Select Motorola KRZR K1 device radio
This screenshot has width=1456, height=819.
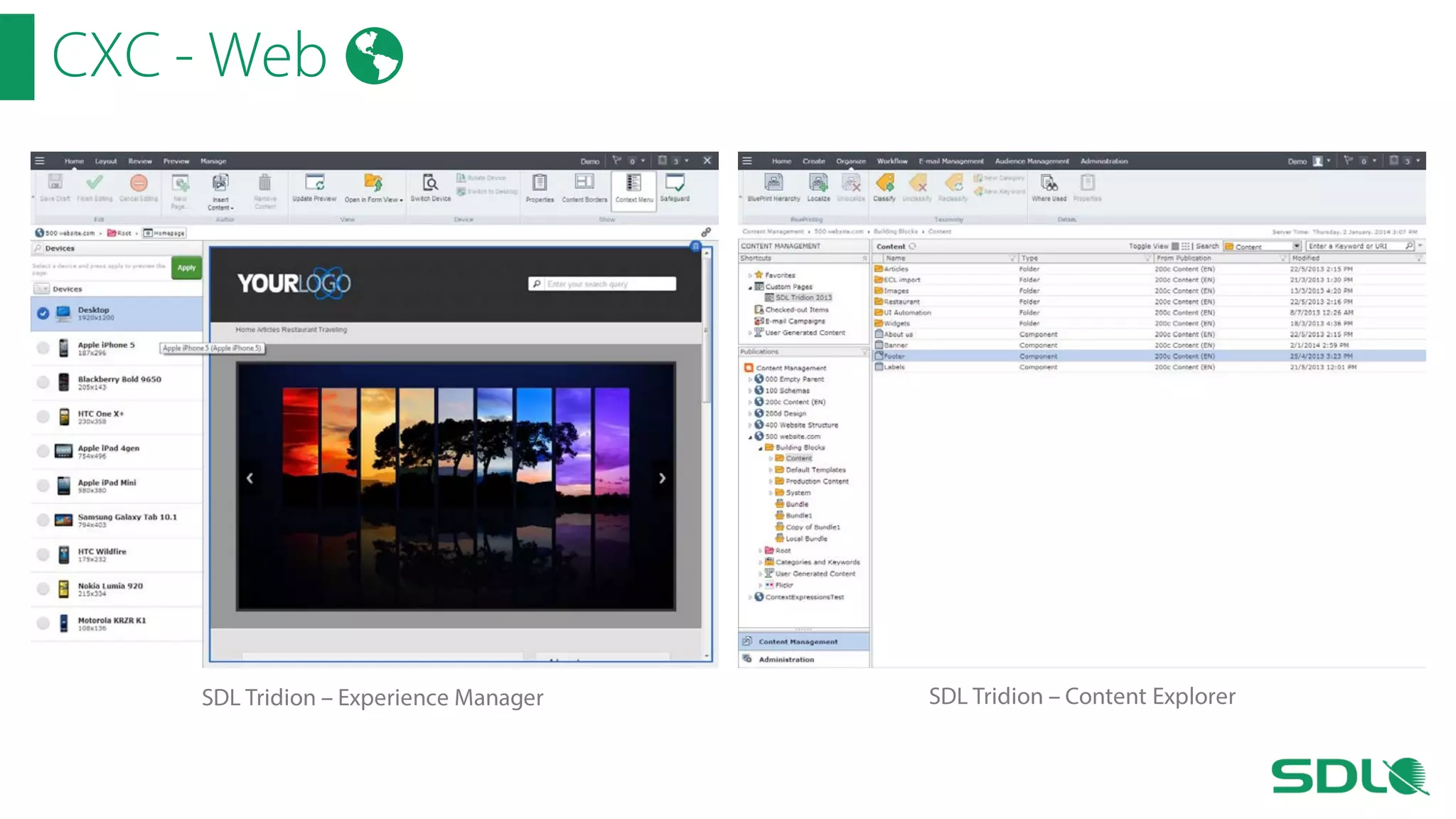click(x=43, y=623)
